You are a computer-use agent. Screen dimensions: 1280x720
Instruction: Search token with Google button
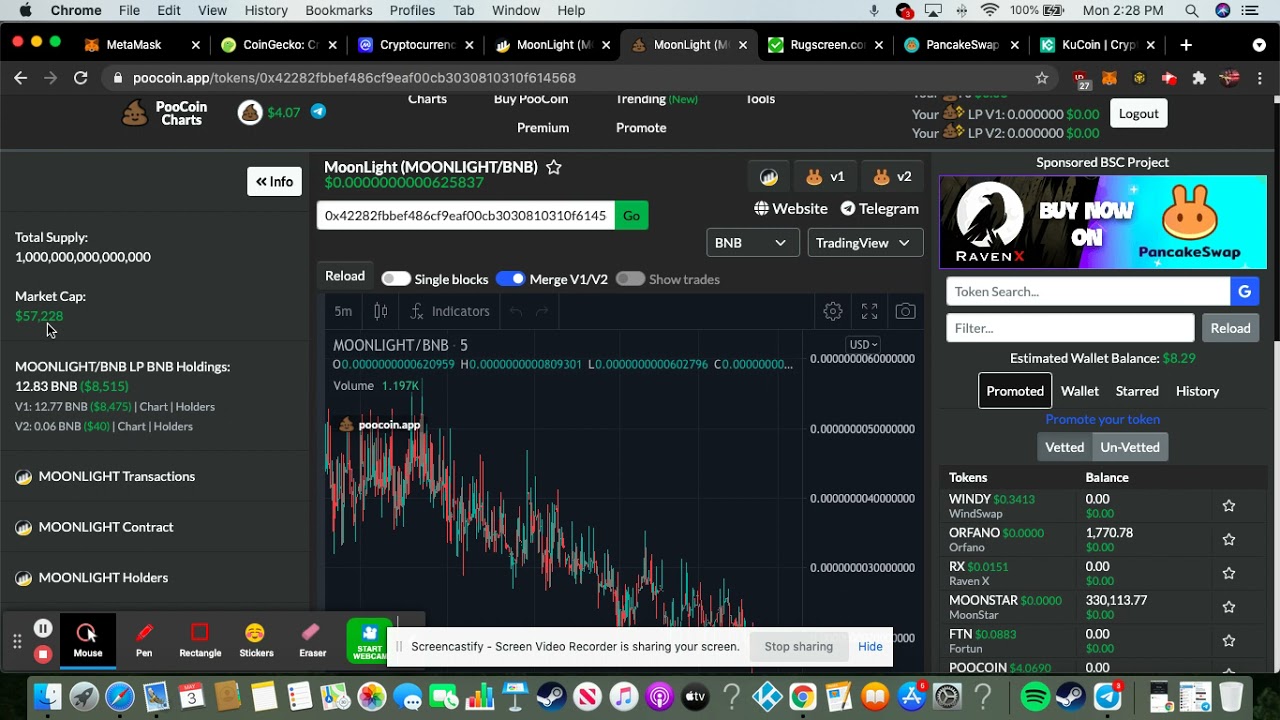[1244, 291]
